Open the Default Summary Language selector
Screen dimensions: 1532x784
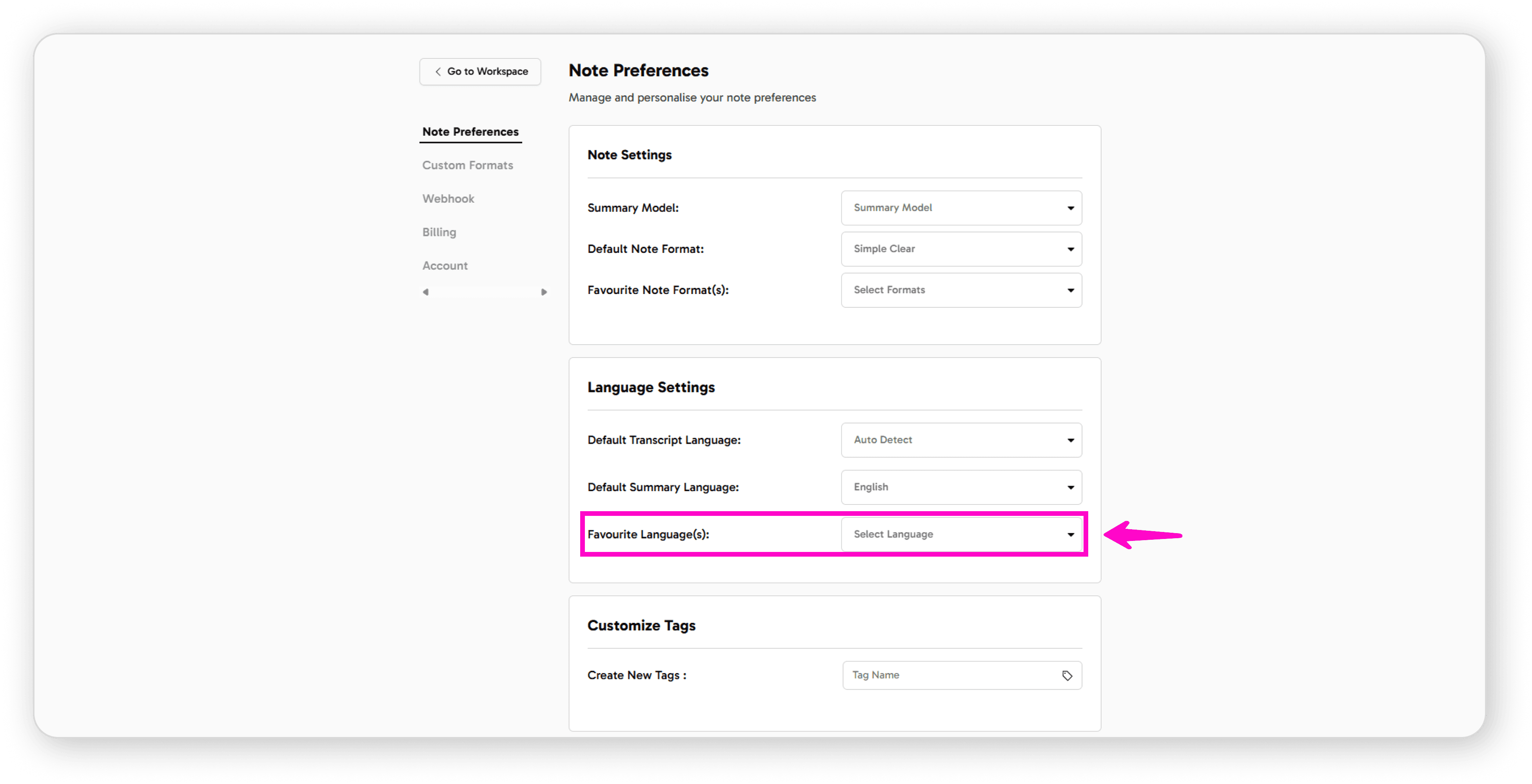pos(961,486)
